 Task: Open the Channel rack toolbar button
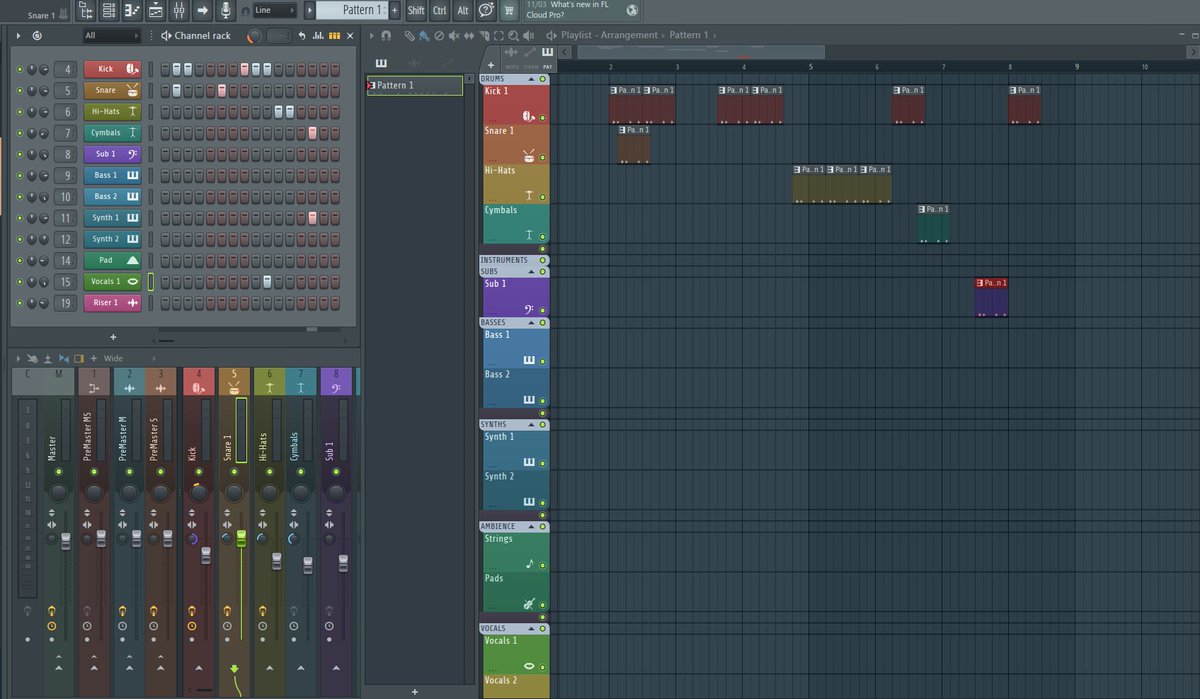(x=108, y=11)
